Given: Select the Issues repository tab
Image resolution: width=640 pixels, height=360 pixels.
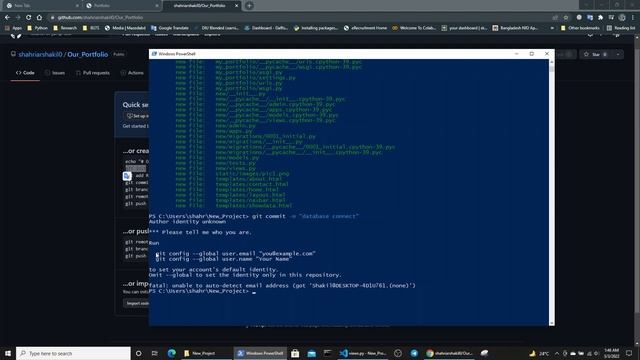Looking at the screenshot, I should tap(55, 73).
